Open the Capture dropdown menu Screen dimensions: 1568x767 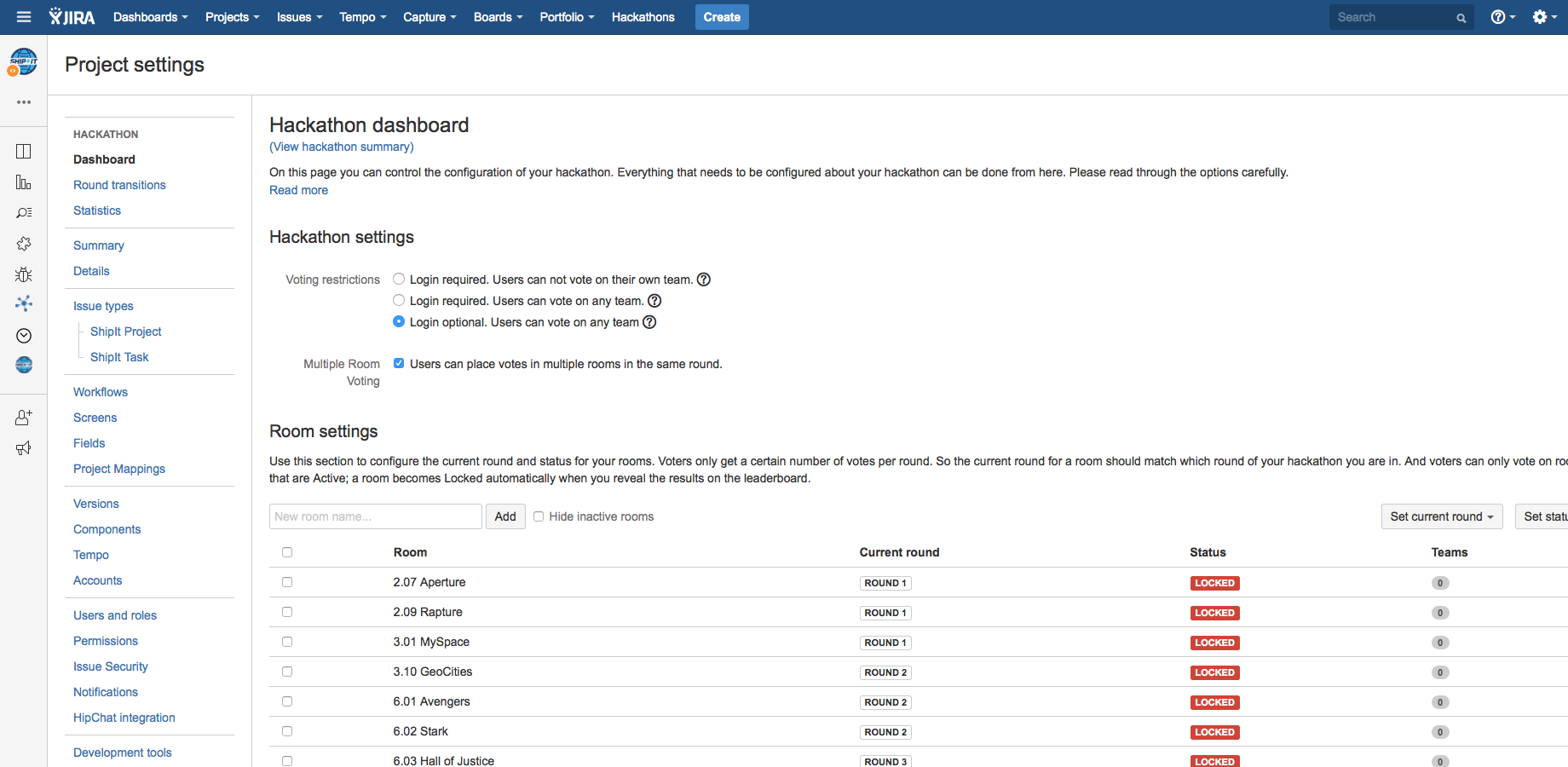tap(430, 17)
